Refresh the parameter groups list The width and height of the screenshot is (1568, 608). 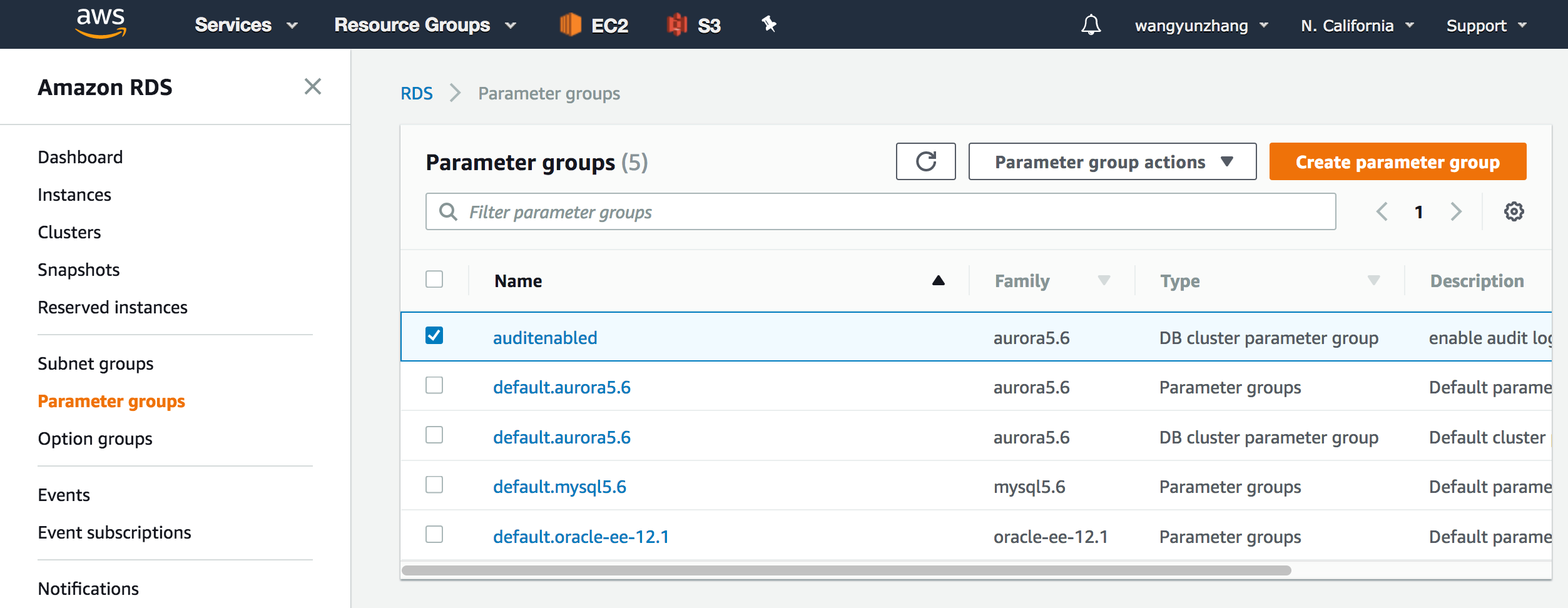926,161
